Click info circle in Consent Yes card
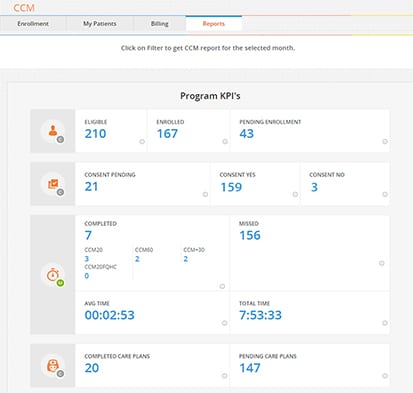The width and height of the screenshot is (413, 393). (x=295, y=194)
